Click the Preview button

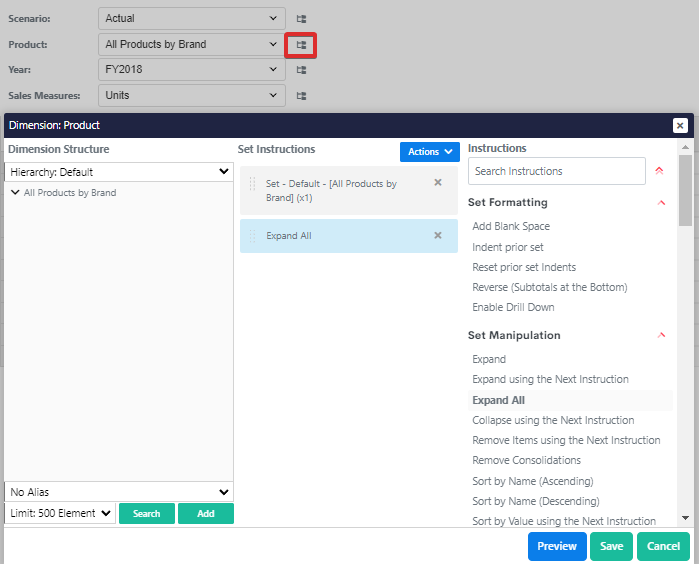tap(557, 546)
